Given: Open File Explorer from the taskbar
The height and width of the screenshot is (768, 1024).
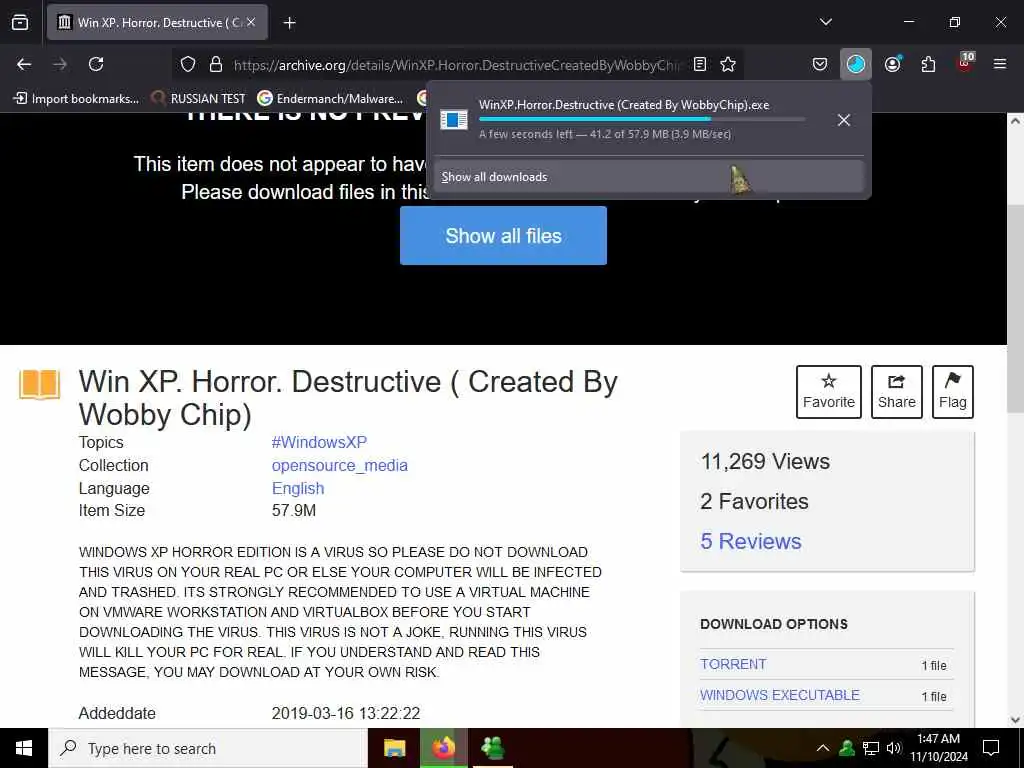Looking at the screenshot, I should click(394, 748).
